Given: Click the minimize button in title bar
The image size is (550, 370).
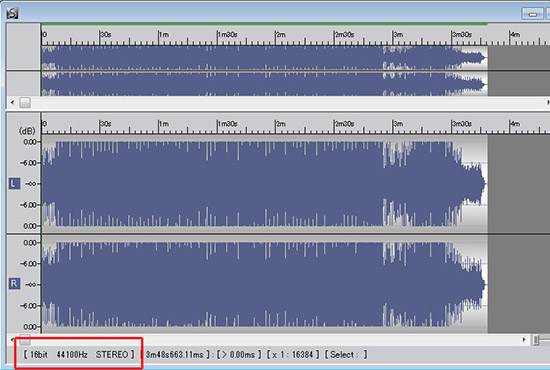Looking at the screenshot, I should pyautogui.click(x=532, y=14).
